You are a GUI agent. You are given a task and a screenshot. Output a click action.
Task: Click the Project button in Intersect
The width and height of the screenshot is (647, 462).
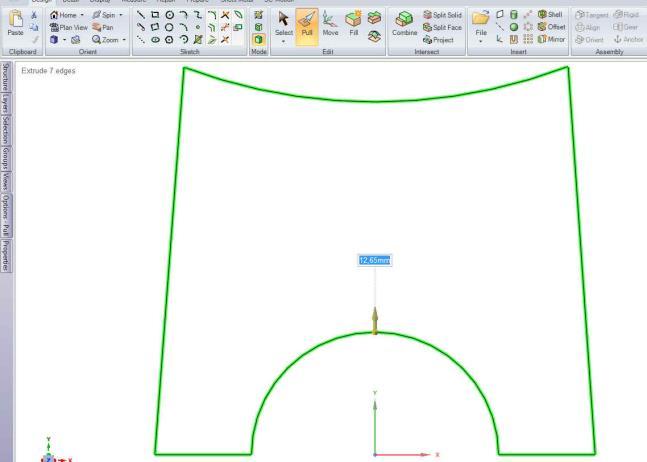438,40
